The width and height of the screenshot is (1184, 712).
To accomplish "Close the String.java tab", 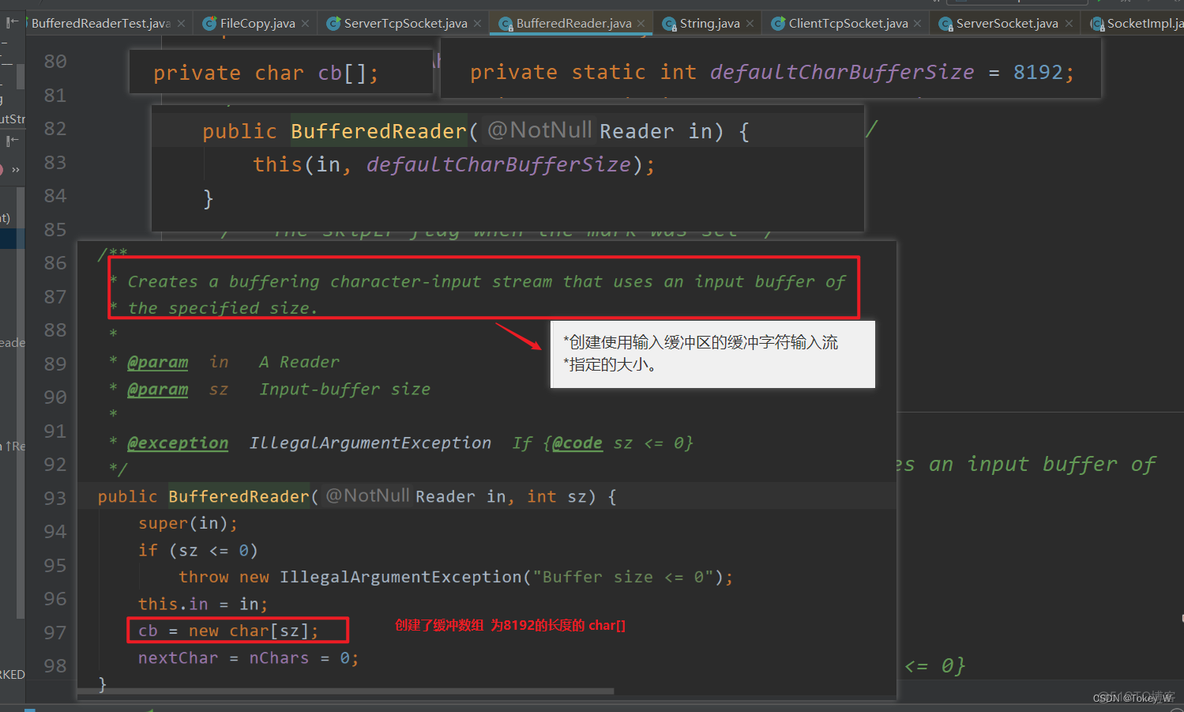I will [750, 24].
